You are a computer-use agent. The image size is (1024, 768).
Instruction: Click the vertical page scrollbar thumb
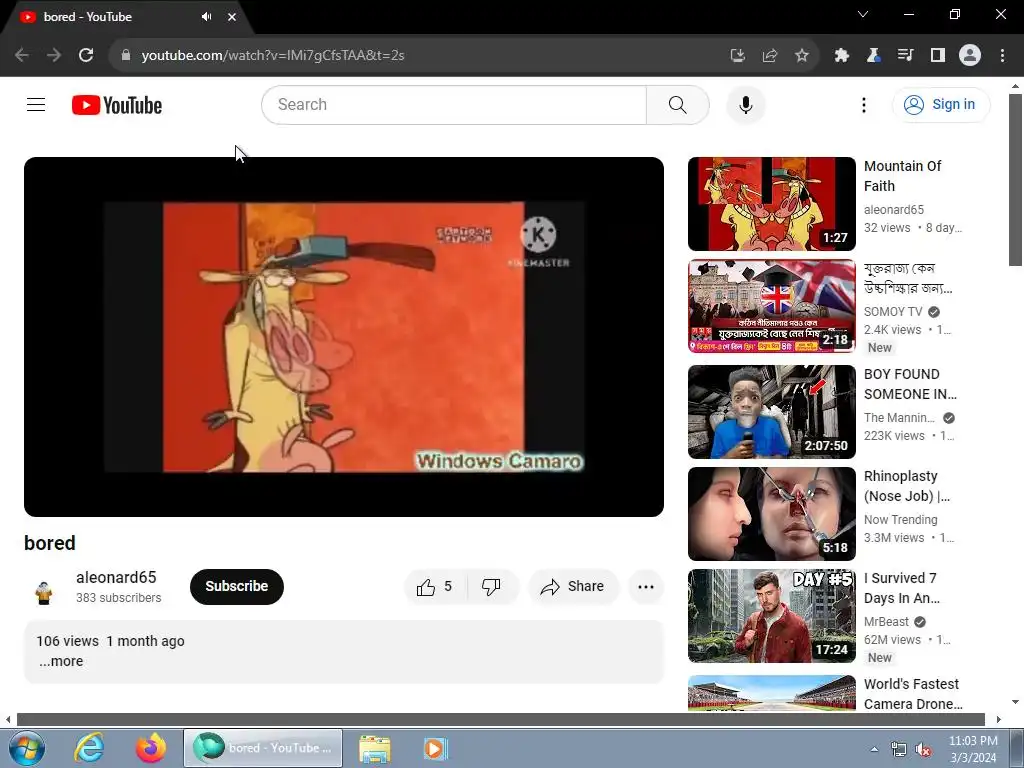click(1015, 180)
